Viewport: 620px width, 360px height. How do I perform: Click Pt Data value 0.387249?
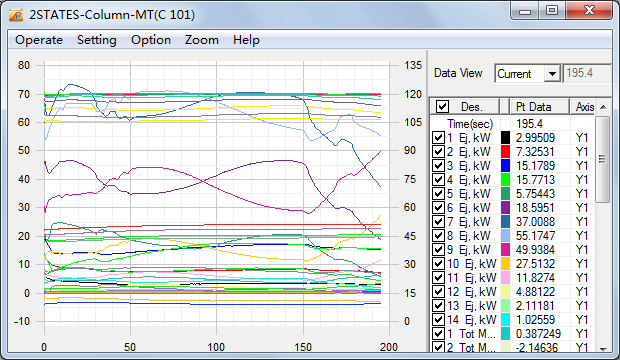(538, 333)
